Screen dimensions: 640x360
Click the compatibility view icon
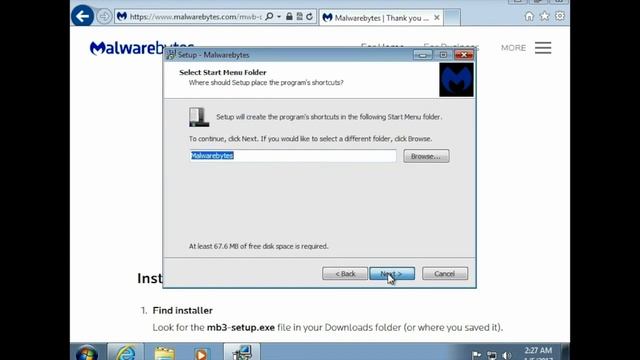pyautogui.click(x=300, y=16)
